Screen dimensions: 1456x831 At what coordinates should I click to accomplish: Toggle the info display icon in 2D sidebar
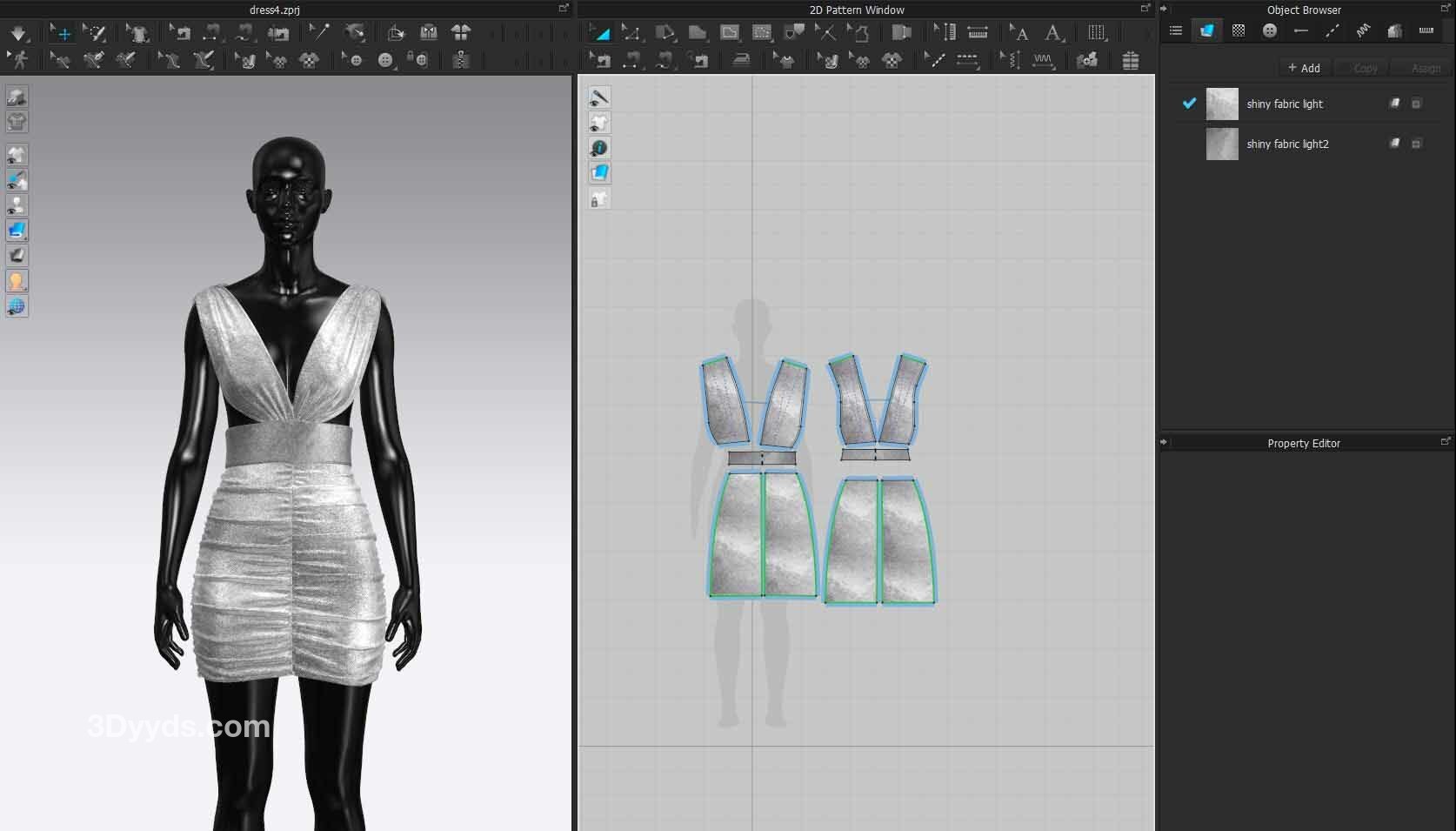(599, 148)
